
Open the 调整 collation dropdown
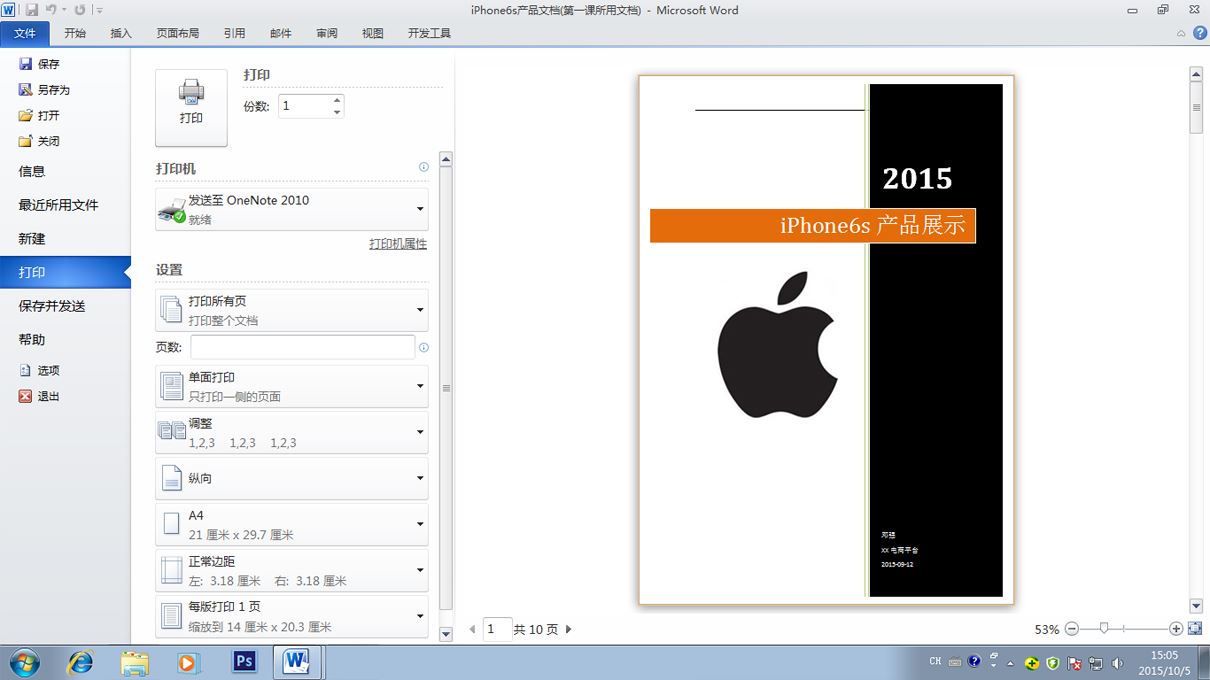point(292,432)
